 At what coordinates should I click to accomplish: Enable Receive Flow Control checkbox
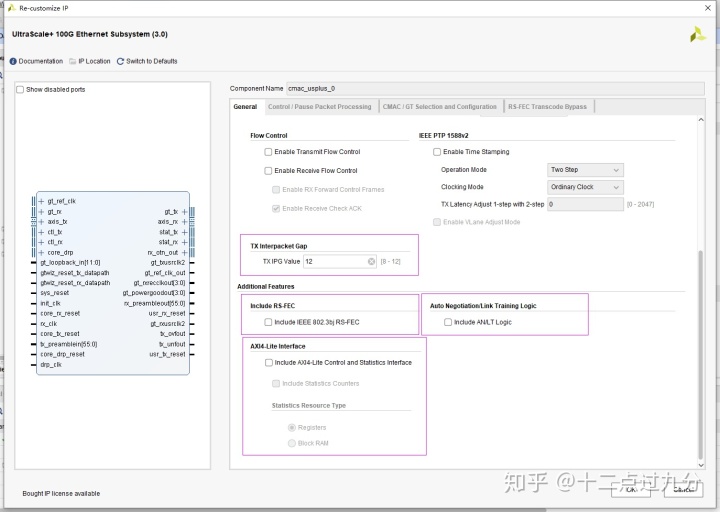(x=268, y=171)
